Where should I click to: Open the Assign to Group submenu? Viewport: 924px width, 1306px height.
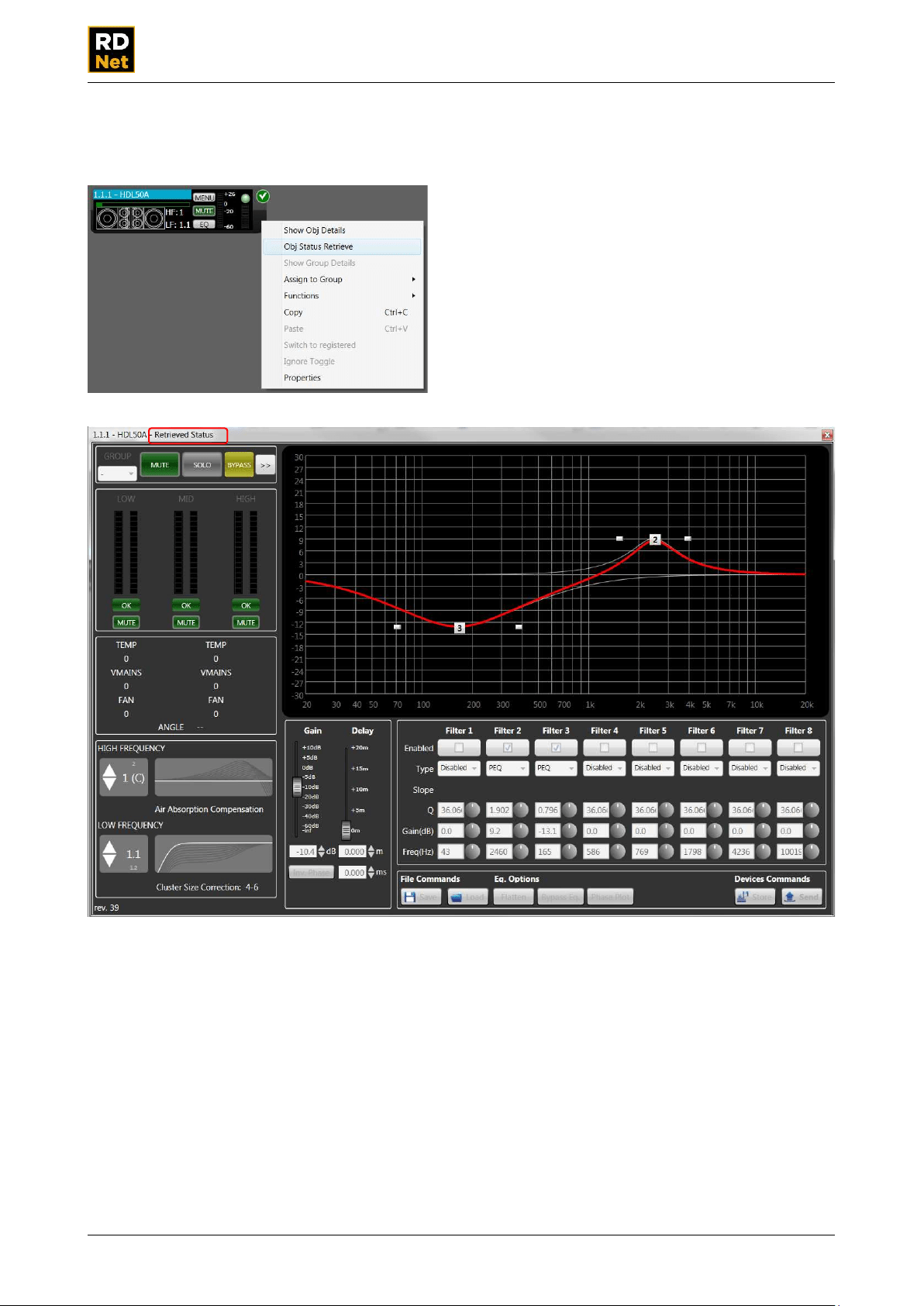pyautogui.click(x=343, y=279)
